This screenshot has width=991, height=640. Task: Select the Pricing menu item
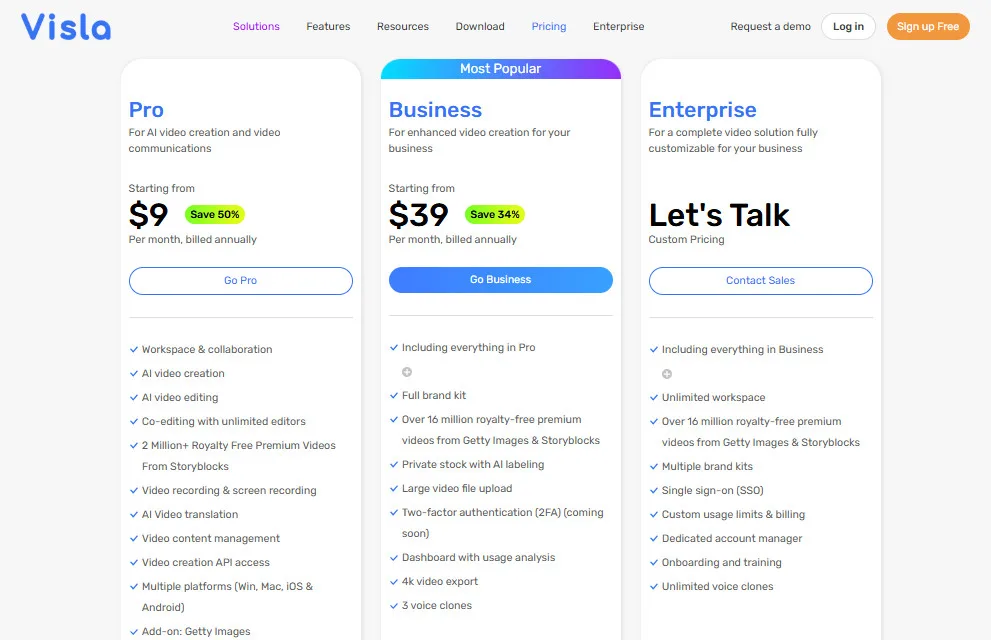[549, 26]
